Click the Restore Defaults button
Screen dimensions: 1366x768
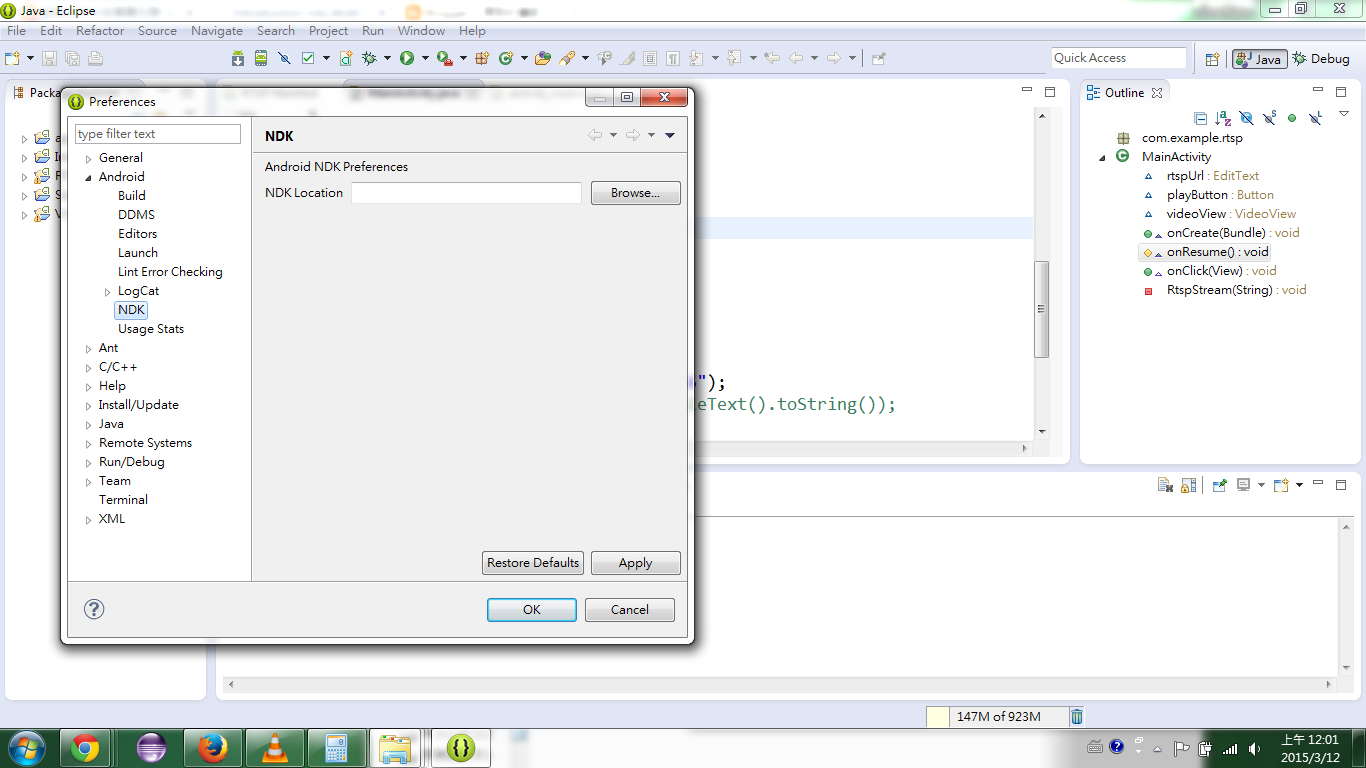(533, 563)
